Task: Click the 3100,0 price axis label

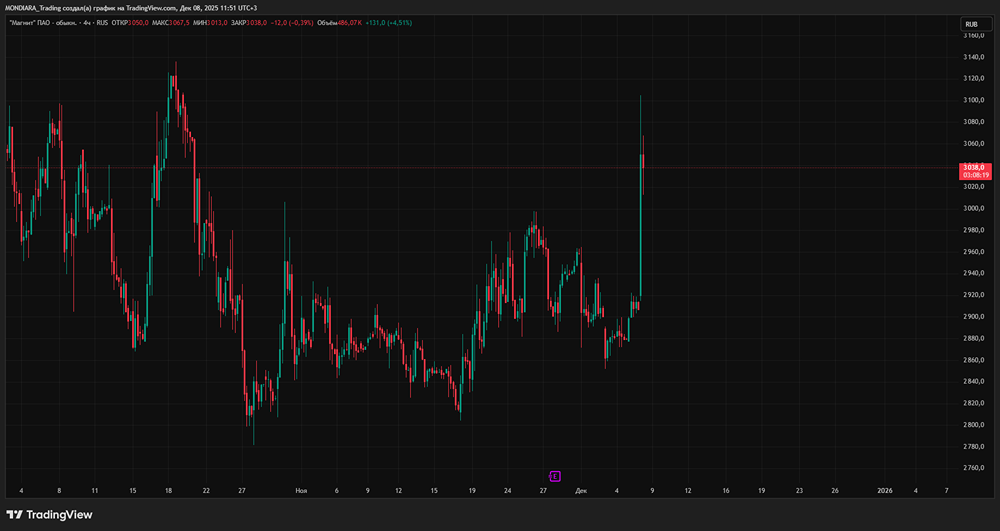Action: pyautogui.click(x=975, y=101)
